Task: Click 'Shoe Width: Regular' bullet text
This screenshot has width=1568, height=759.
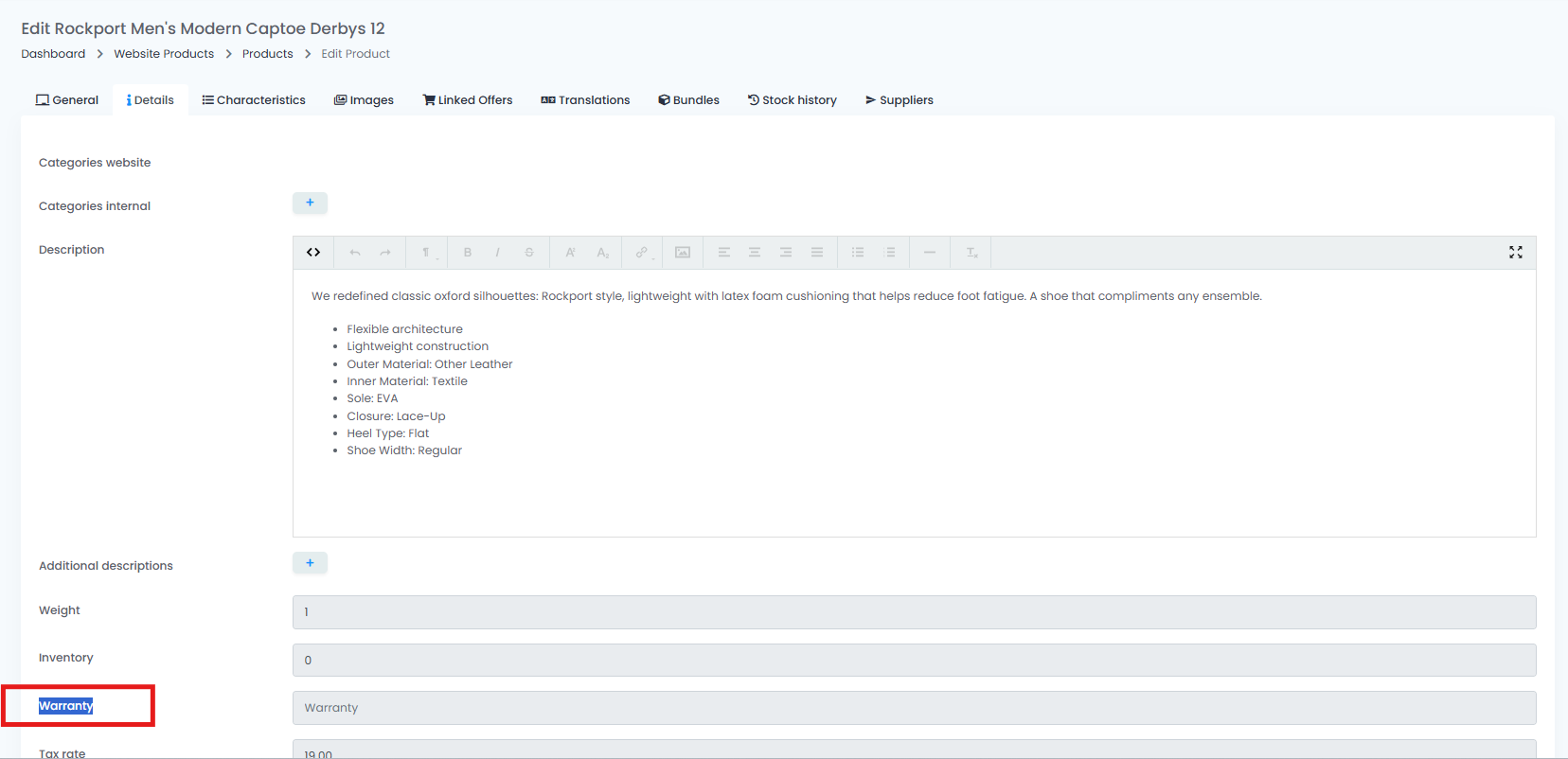Action: (x=404, y=450)
